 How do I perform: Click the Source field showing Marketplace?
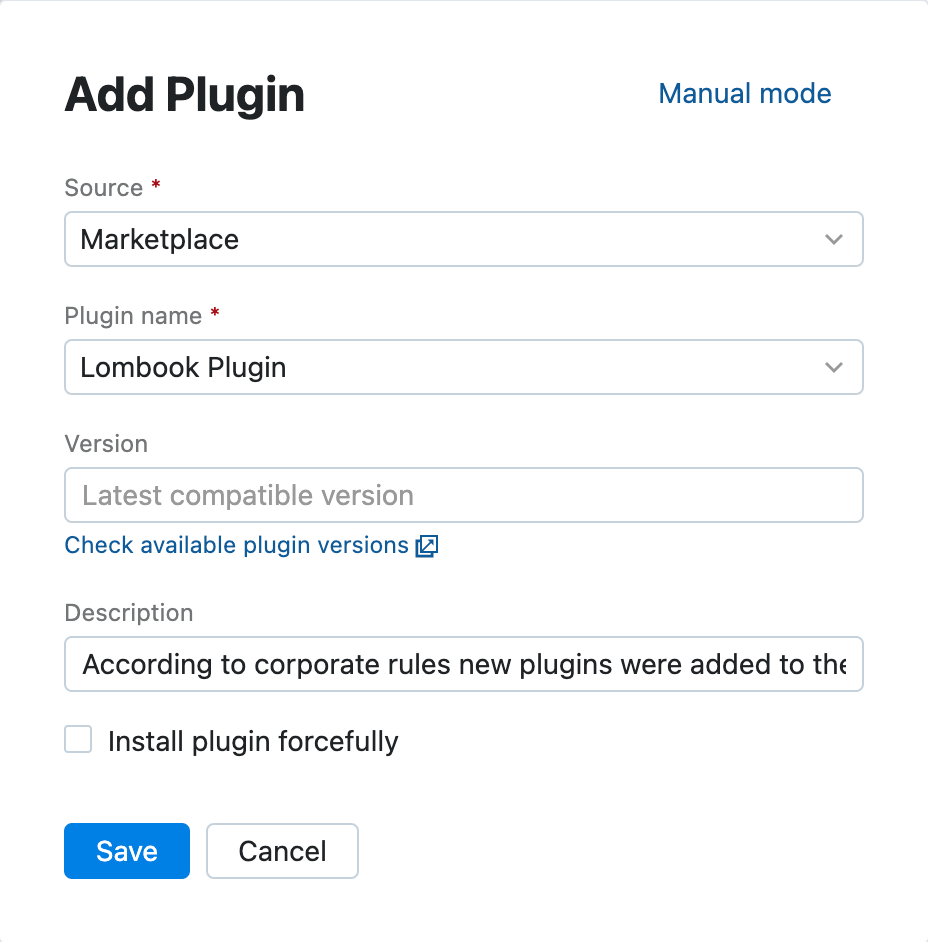(463, 239)
